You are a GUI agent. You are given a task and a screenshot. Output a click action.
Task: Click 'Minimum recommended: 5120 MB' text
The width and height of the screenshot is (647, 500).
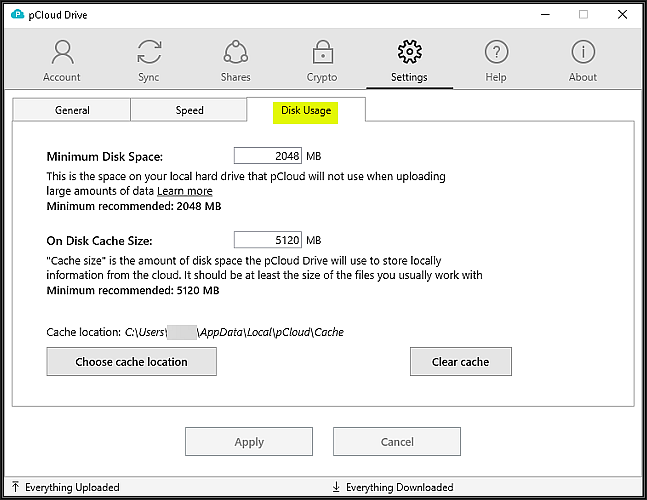click(133, 290)
